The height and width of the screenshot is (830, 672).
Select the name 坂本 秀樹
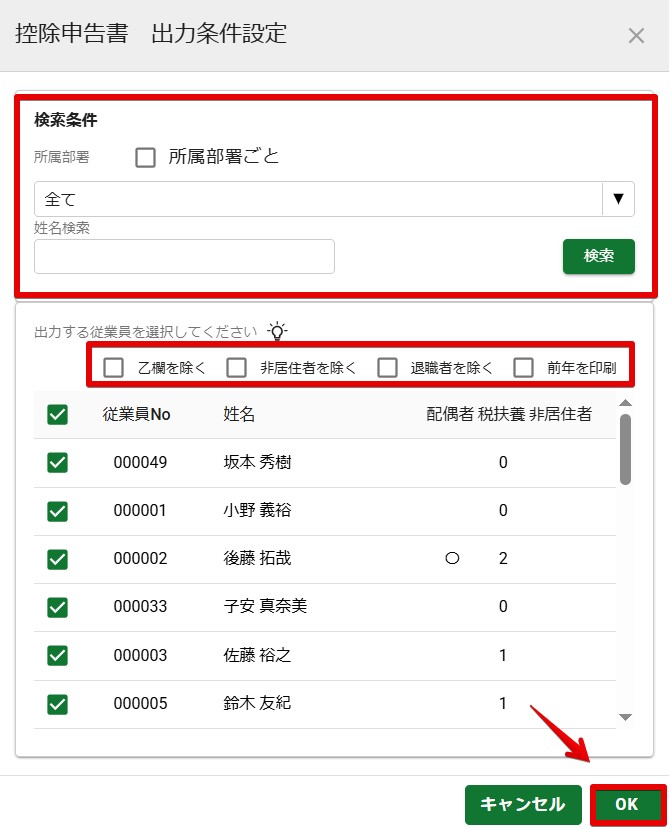point(257,462)
